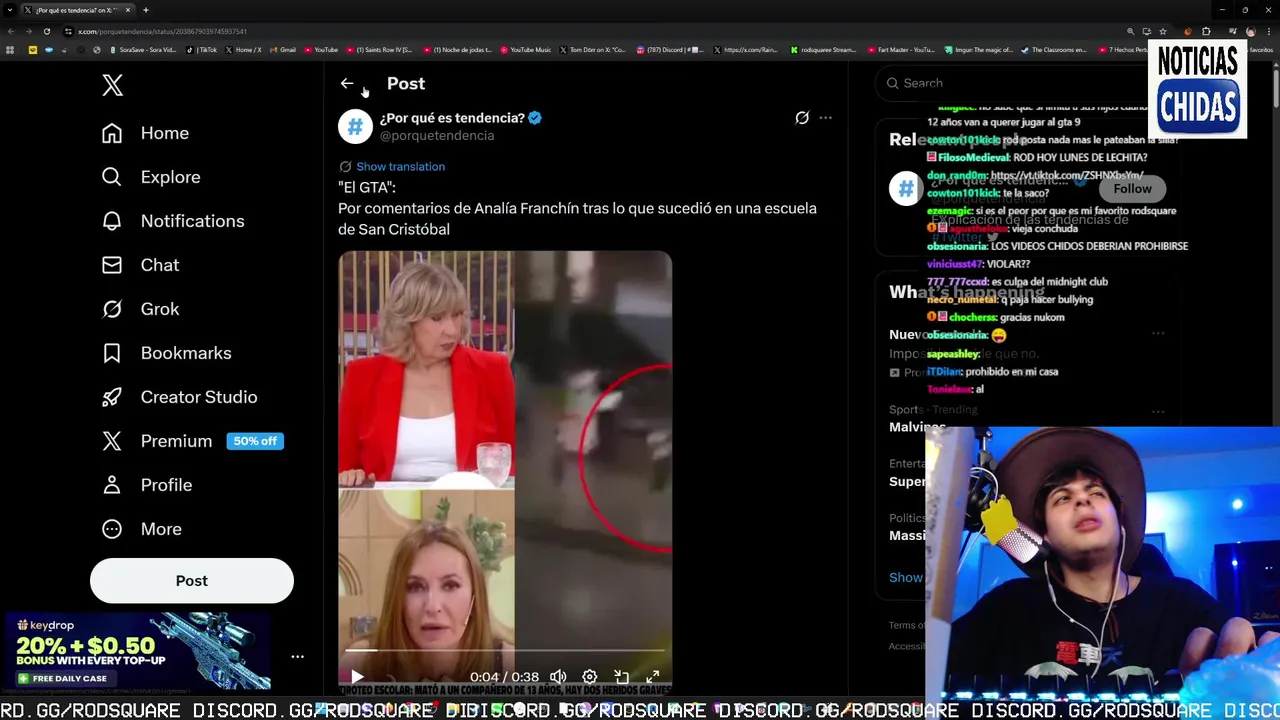Follow the relevant account
The image size is (1280, 720).
pos(1132,189)
